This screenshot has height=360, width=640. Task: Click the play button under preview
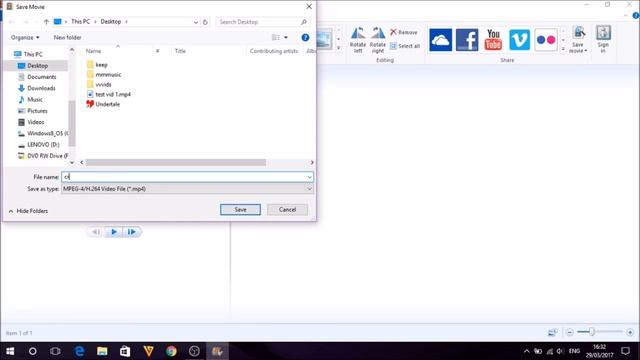[114, 232]
